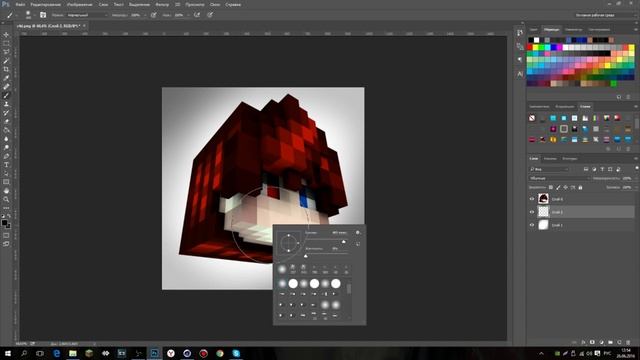Open brush picker gear settings menu
Image resolution: width=640 pixels, height=360 pixels.
pyautogui.click(x=358, y=233)
